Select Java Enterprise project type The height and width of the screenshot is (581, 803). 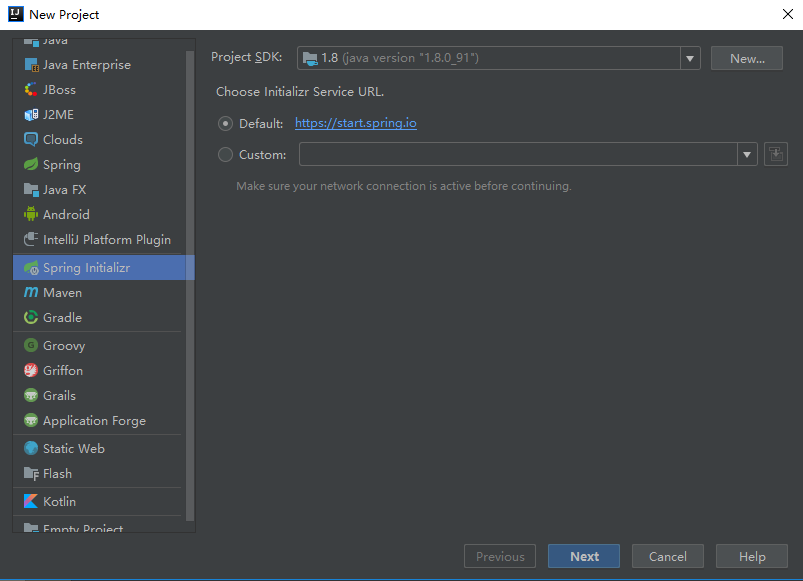98,65
